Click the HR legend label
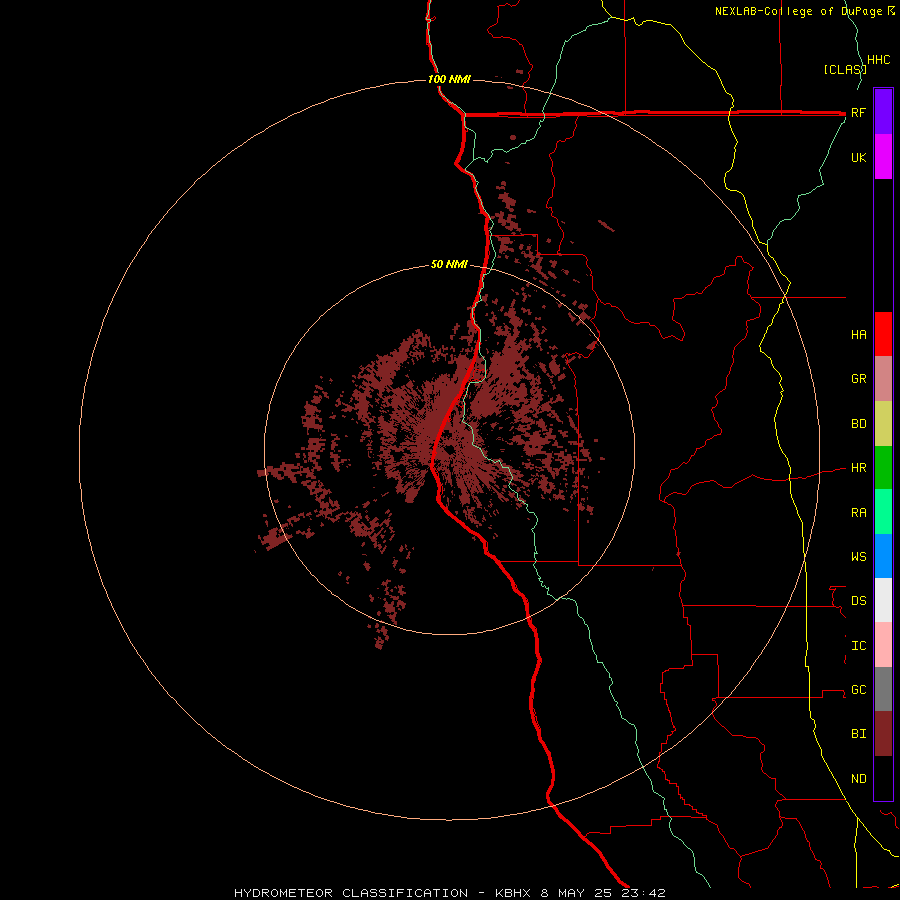900x900 pixels. point(858,468)
